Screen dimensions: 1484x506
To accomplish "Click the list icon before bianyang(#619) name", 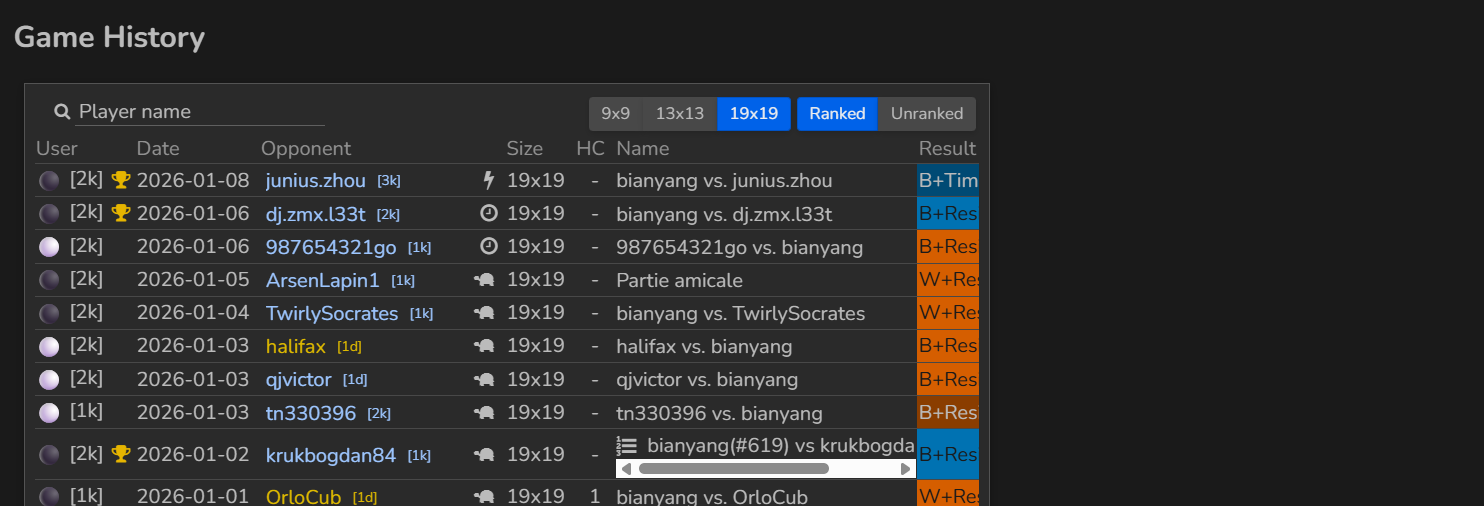I will [x=627, y=446].
